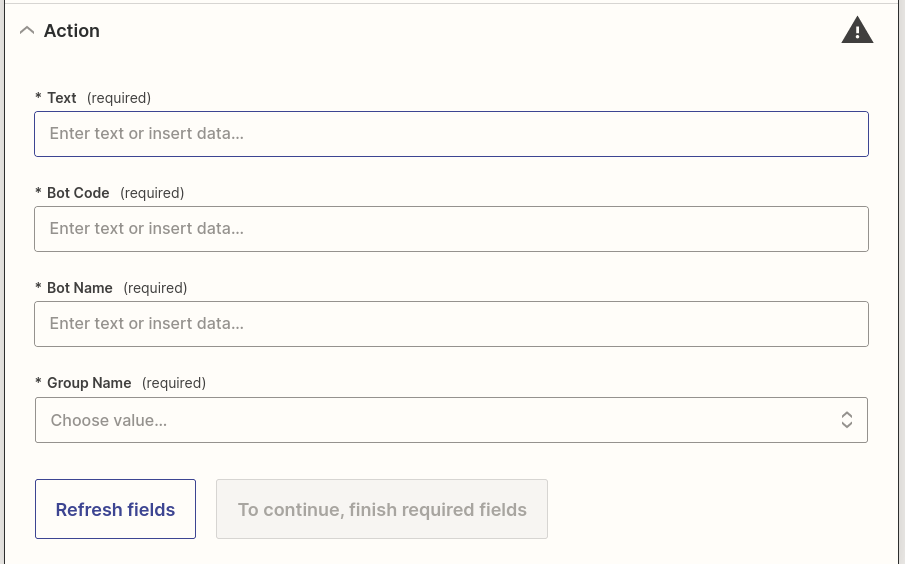Click the Action section title
Viewport: 905px width, 564px height.
[x=72, y=31]
